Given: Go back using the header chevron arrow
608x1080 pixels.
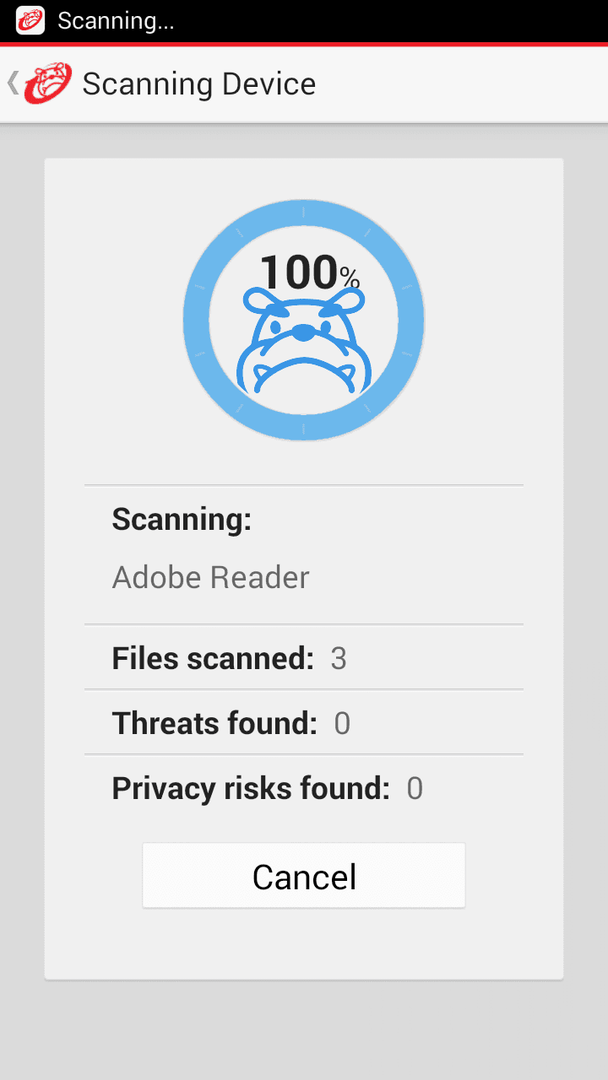Looking at the screenshot, I should pyautogui.click(x=12, y=83).
